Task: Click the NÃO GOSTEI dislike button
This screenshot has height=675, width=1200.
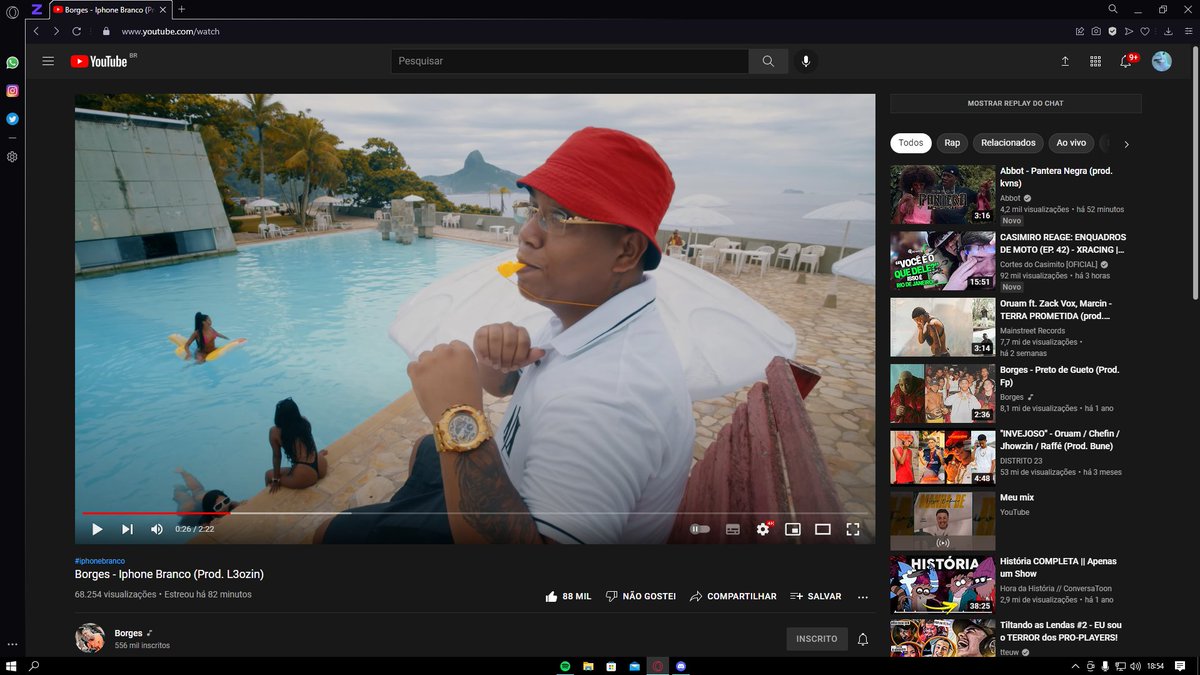Action: [641, 596]
